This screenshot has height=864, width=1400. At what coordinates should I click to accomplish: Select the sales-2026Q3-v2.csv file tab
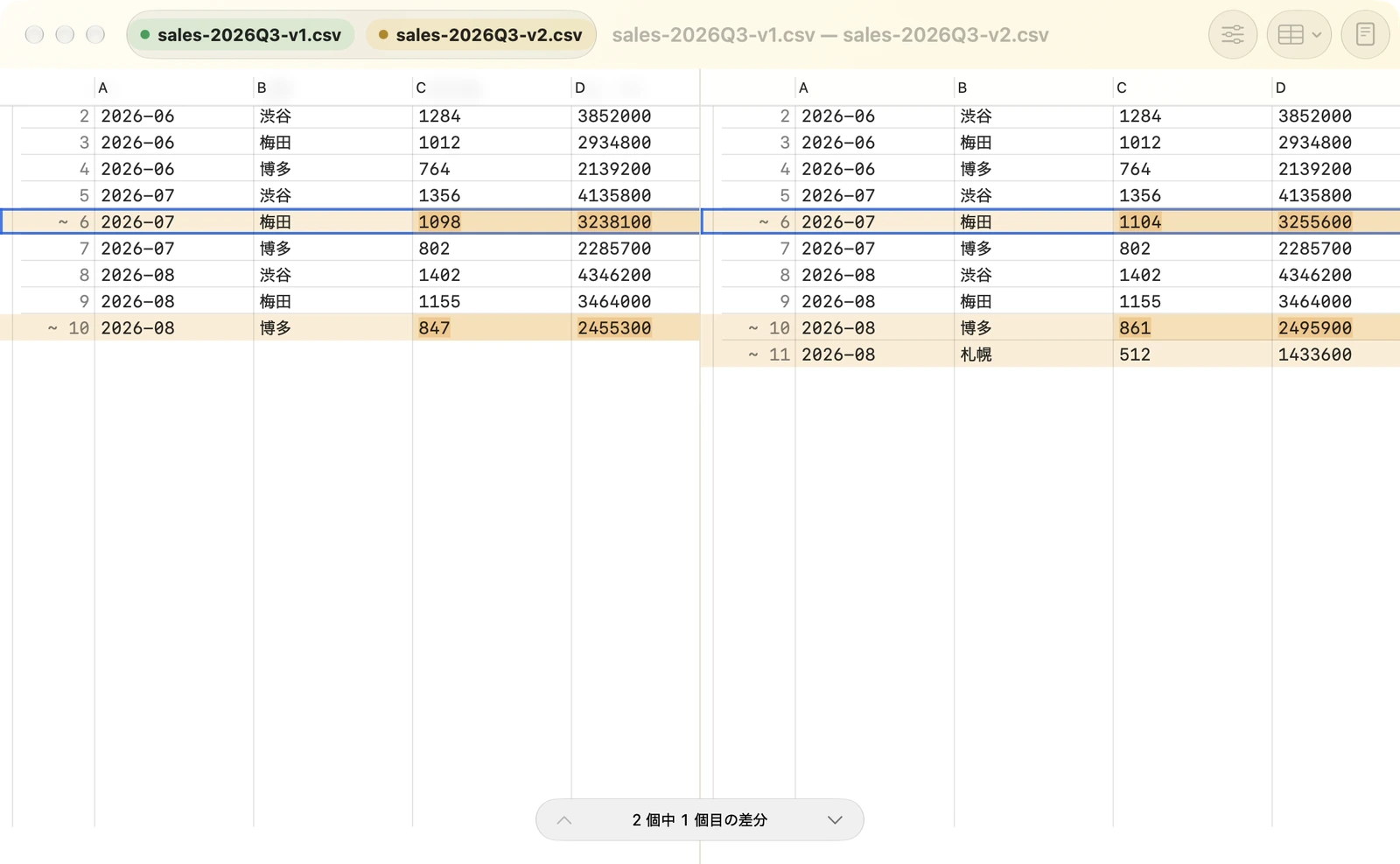point(479,35)
